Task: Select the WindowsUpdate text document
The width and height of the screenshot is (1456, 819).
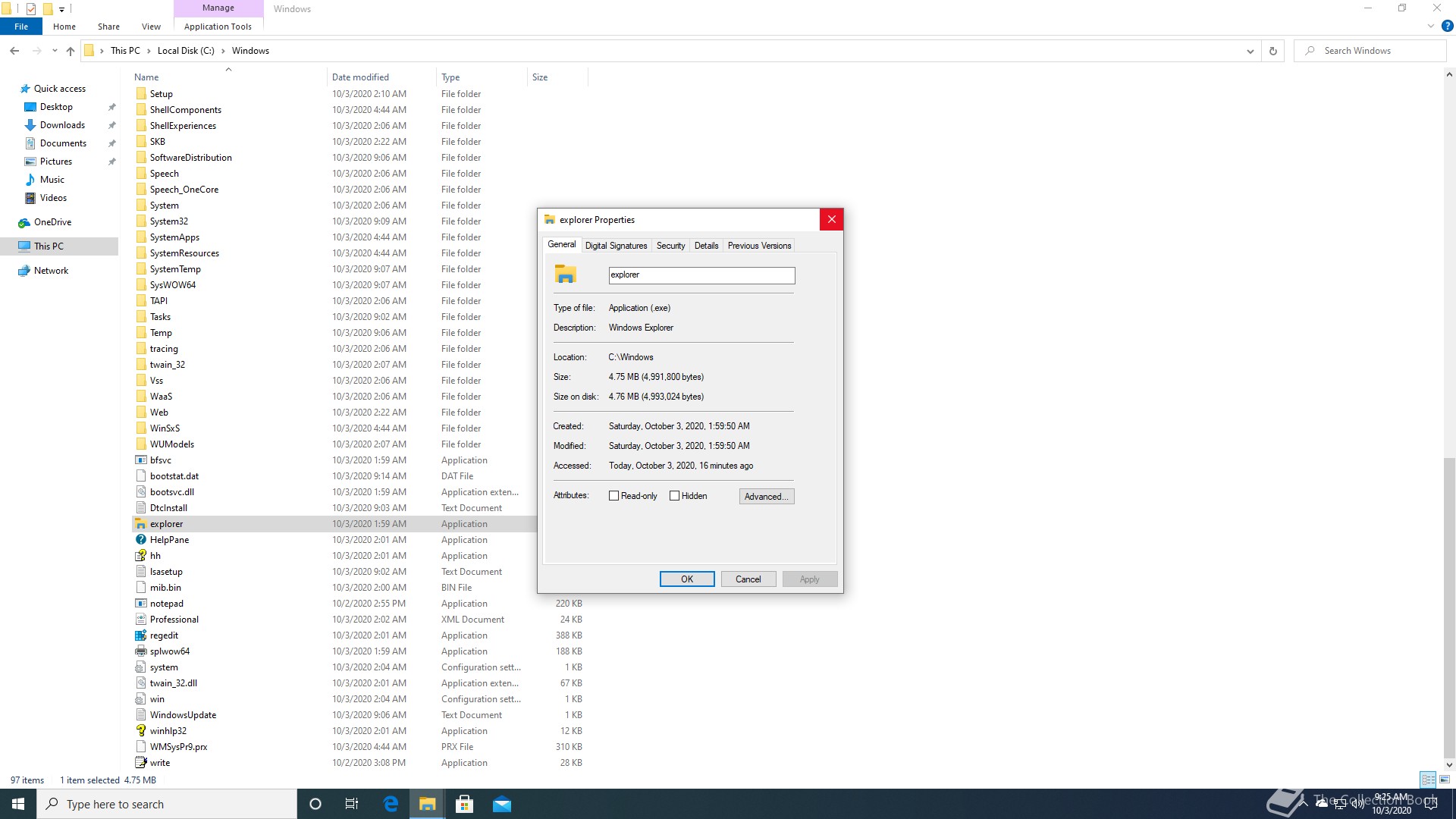Action: coord(183,715)
